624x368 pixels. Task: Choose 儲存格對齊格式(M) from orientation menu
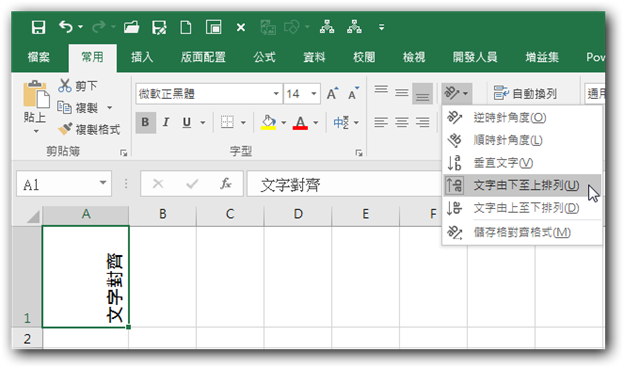[522, 232]
